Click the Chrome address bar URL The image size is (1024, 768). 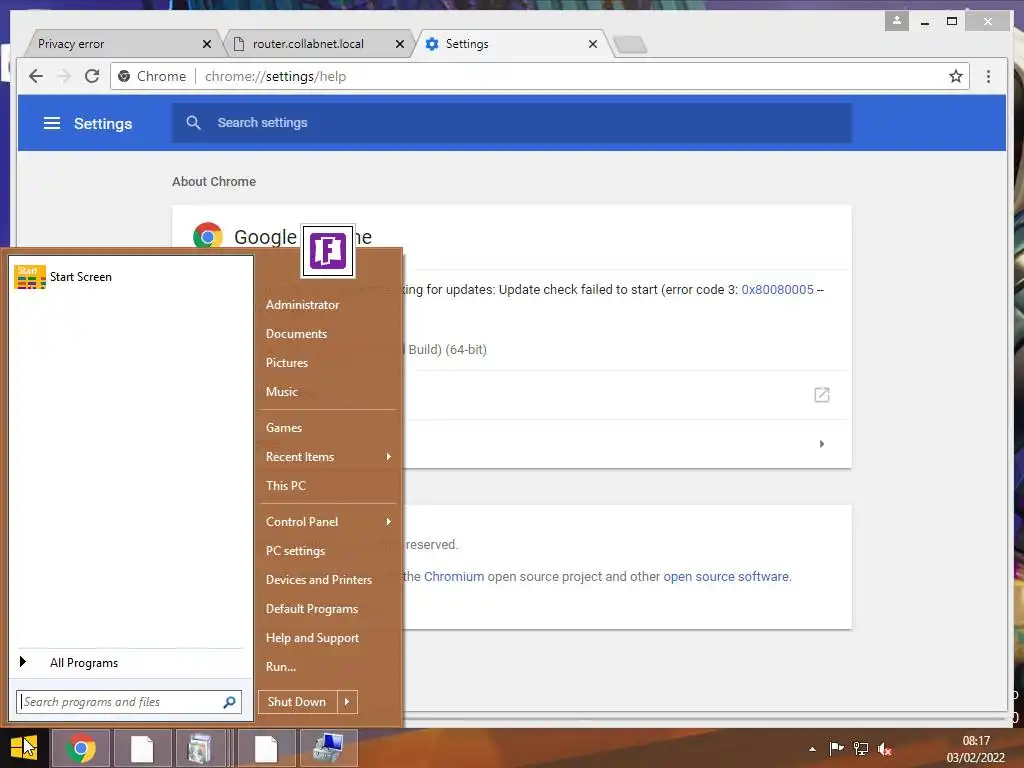276,76
